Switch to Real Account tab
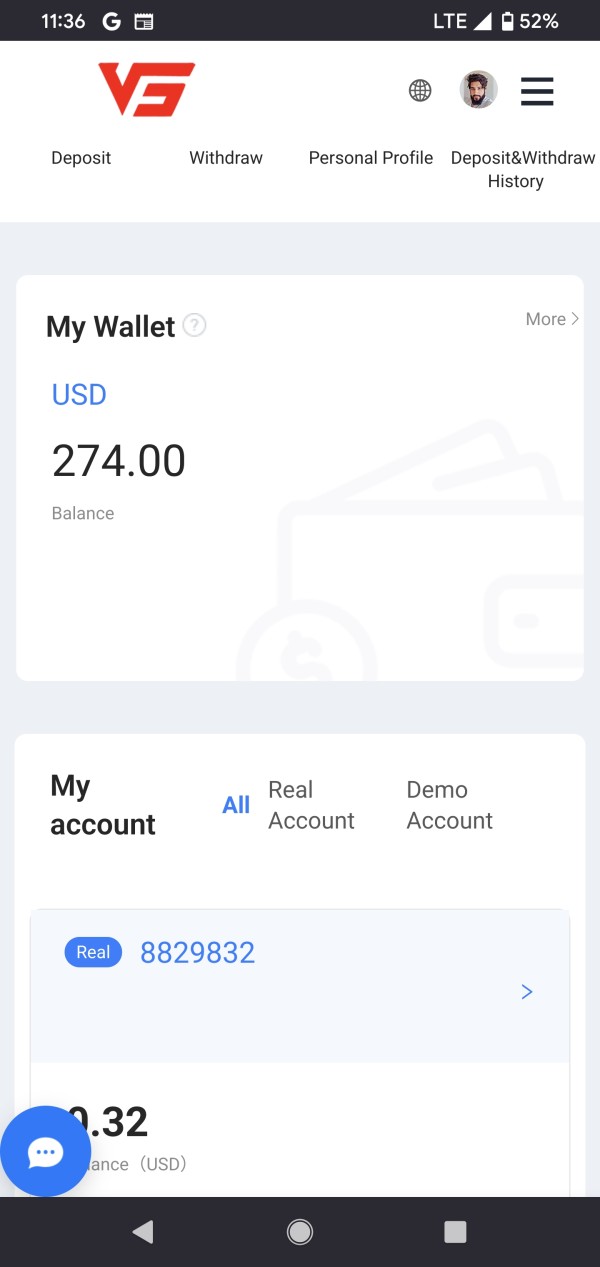 point(311,805)
